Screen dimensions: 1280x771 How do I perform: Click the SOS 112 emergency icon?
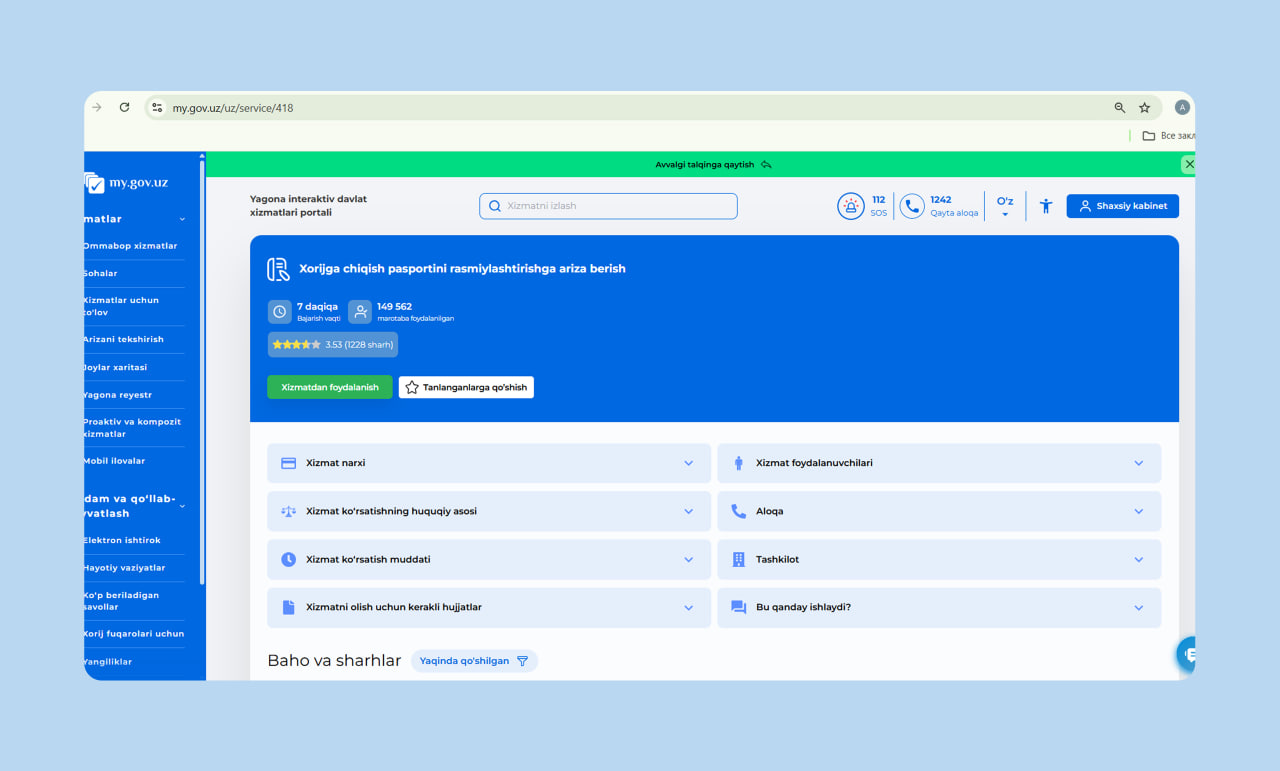point(850,206)
